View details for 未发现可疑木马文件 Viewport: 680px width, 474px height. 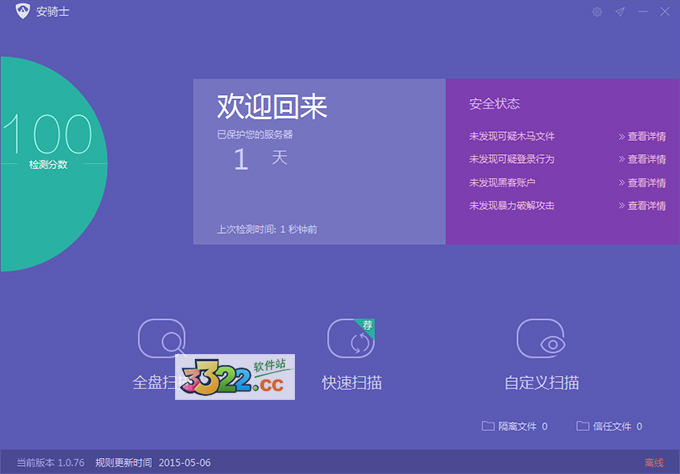coord(642,137)
